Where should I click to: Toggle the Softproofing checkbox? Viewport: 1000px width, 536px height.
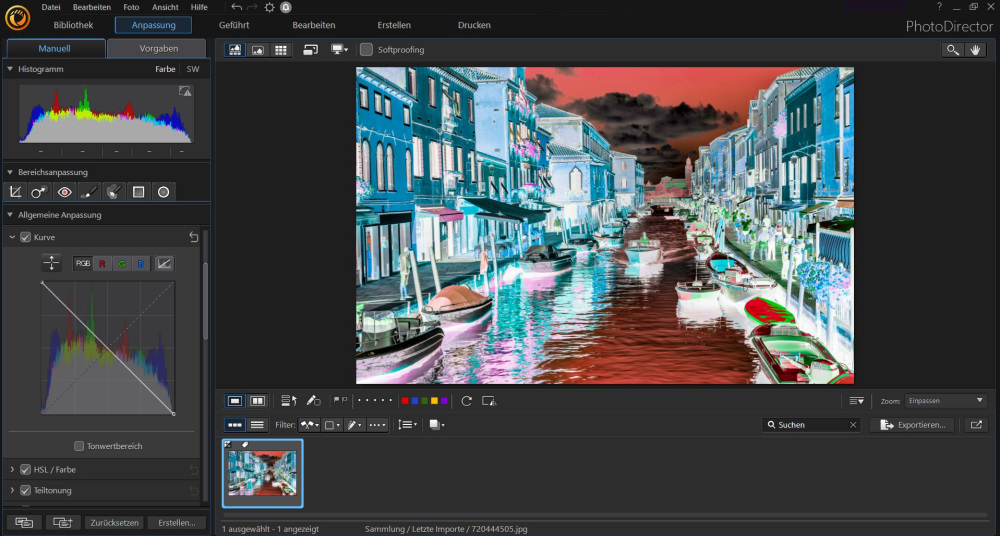(366, 50)
